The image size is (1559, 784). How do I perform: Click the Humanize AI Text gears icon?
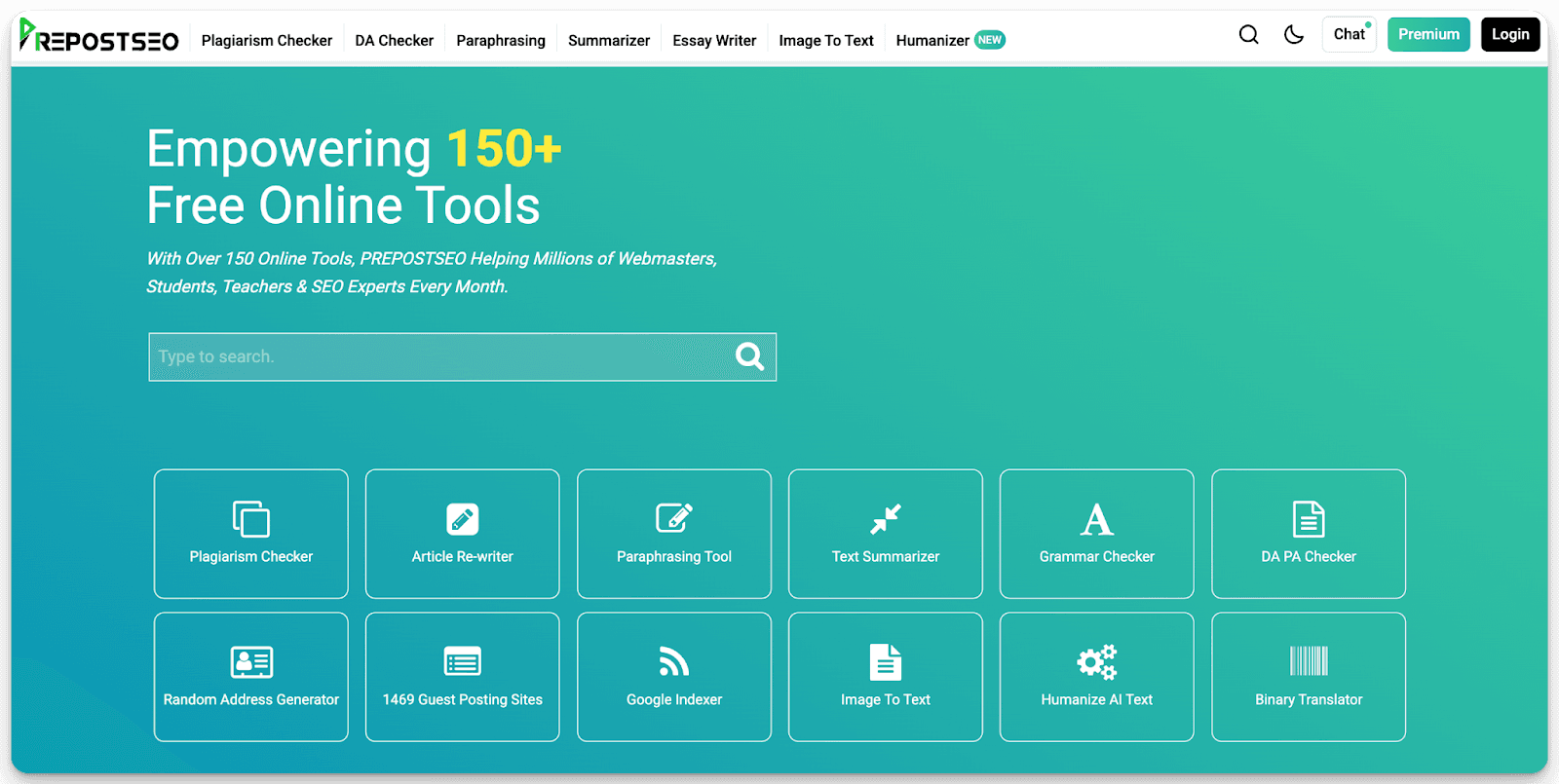coord(1097,662)
